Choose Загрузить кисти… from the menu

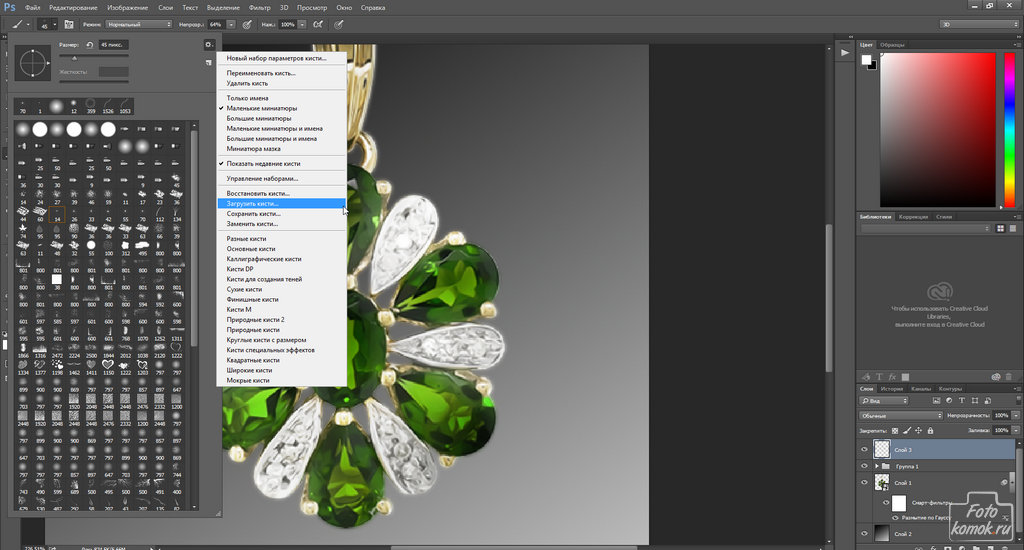pyautogui.click(x=253, y=203)
